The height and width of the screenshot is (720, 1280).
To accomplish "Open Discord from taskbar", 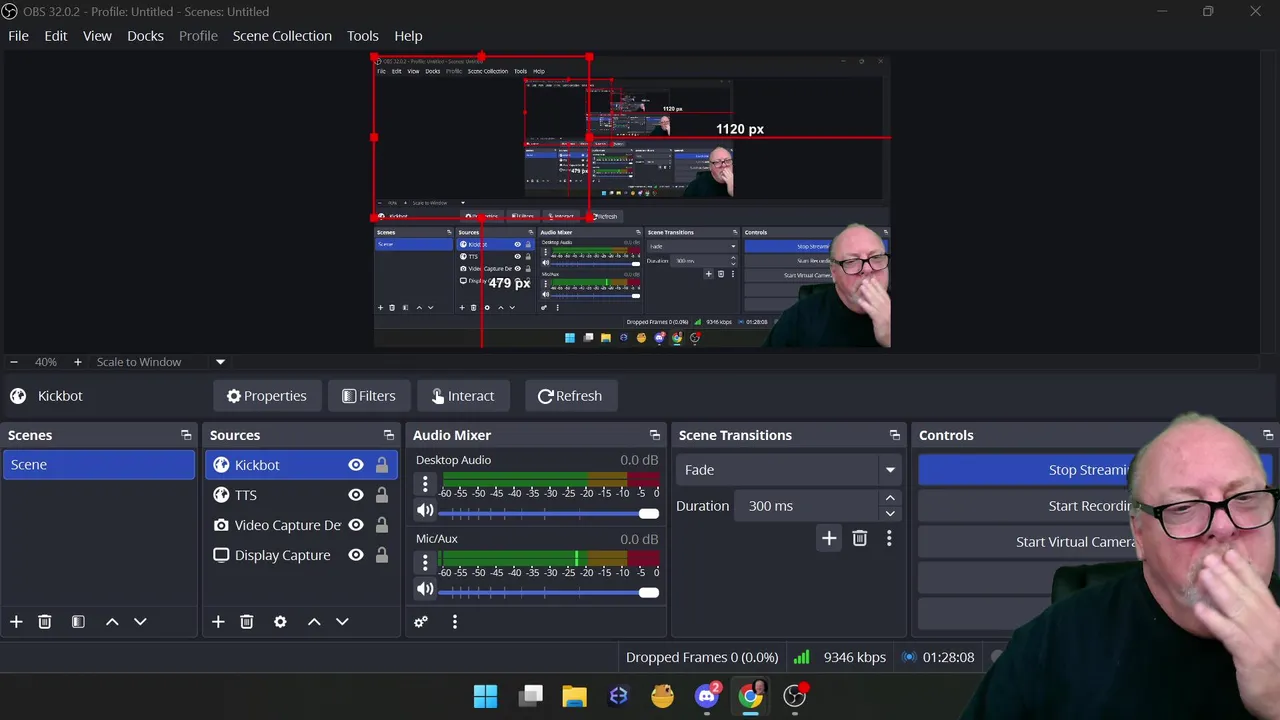I will pos(707,696).
